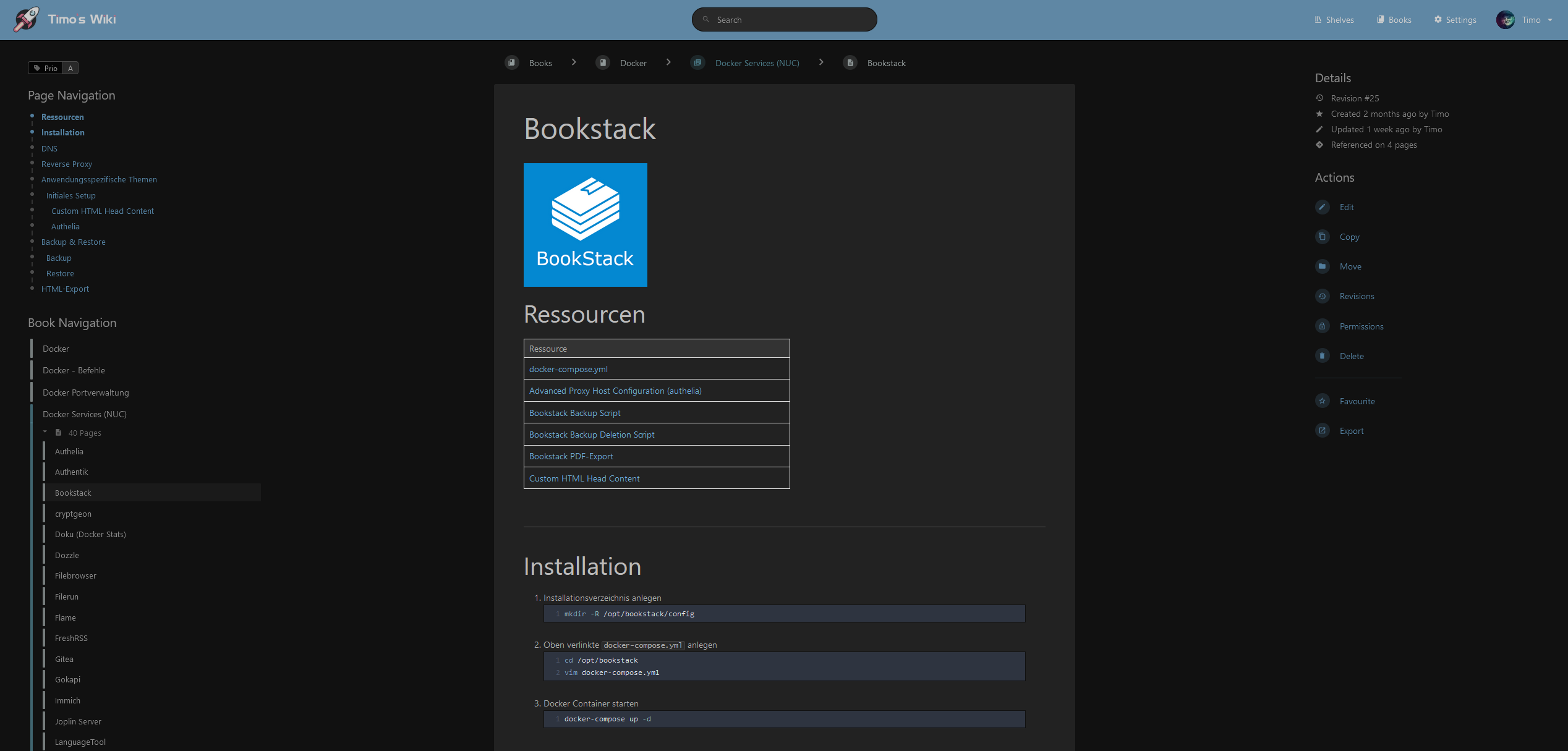Open the docker-compose.yml resource link

click(568, 369)
